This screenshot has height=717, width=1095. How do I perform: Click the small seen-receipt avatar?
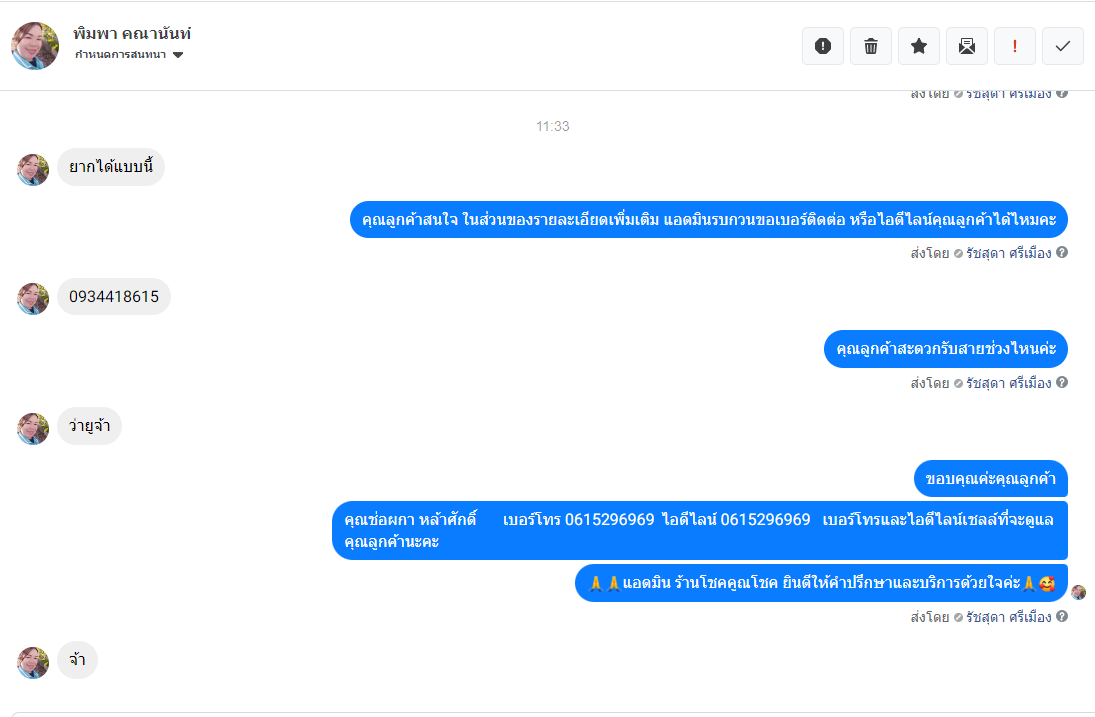click(x=1078, y=592)
